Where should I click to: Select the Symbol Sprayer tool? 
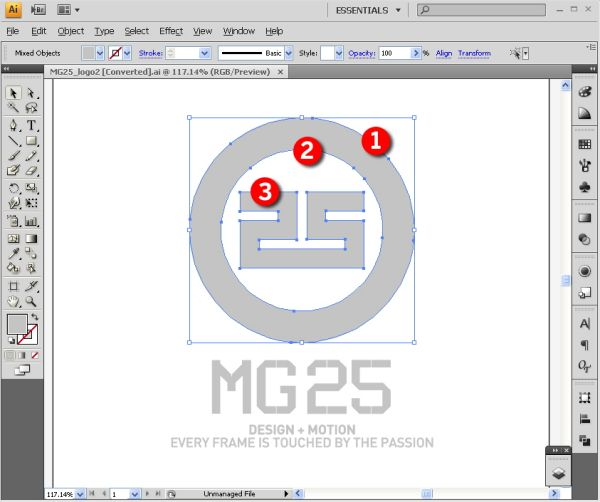13,221
